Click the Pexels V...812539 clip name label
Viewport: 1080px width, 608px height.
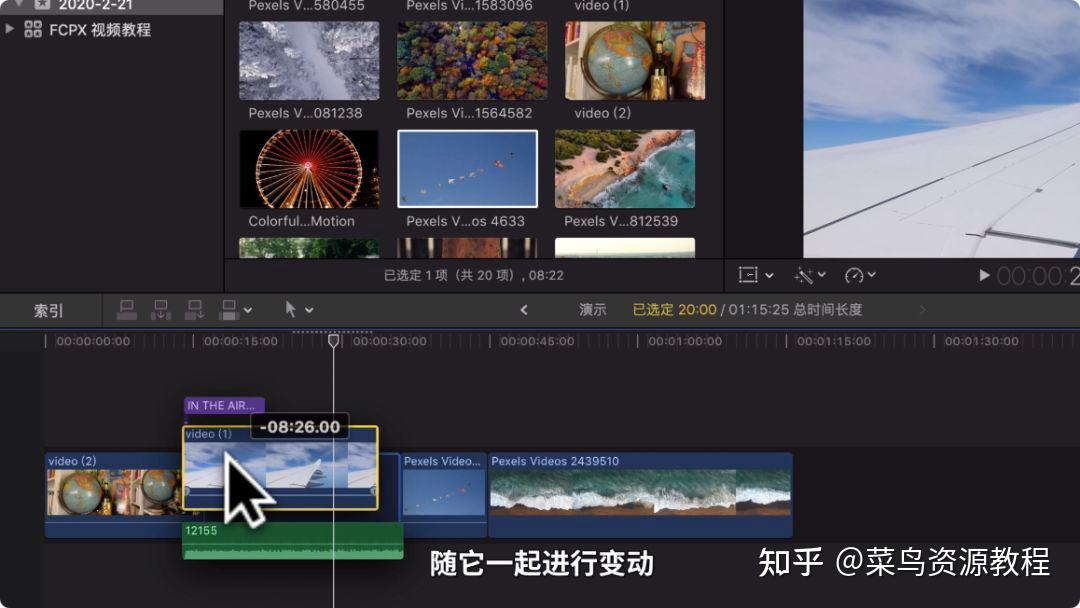(621, 222)
